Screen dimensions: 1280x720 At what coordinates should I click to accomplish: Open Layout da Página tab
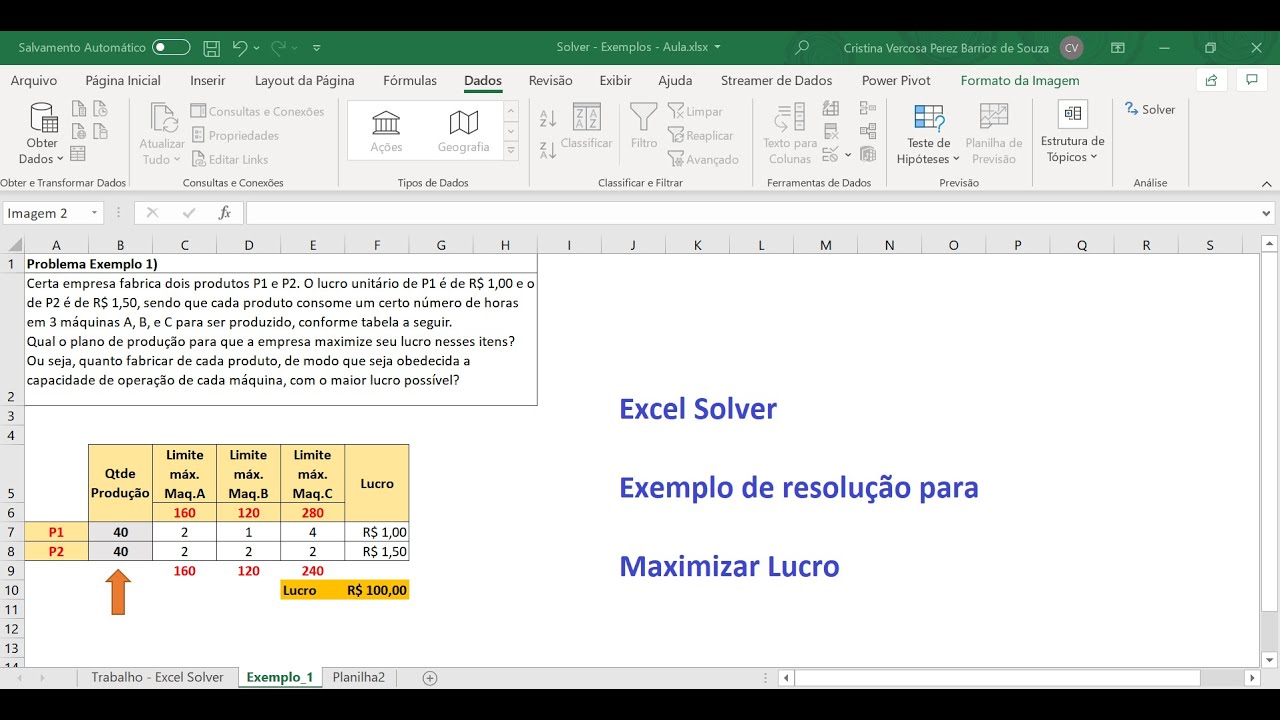(x=305, y=81)
